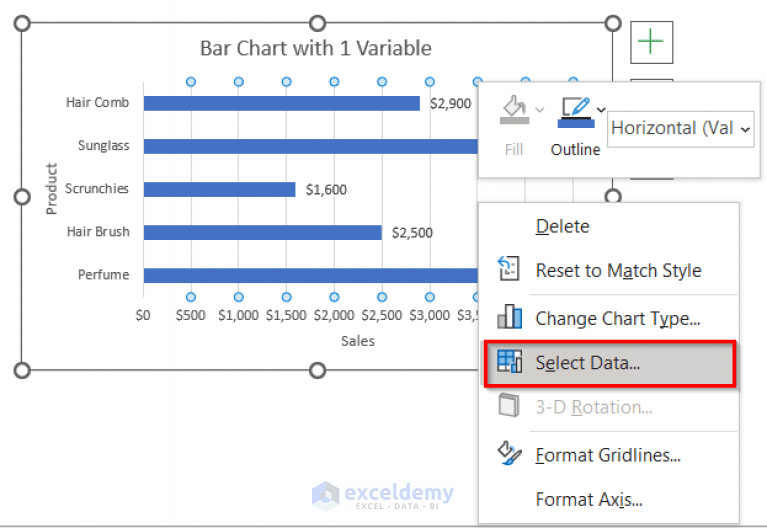Click the Fill paint bucket icon
The width and height of the screenshot is (767, 528).
pyautogui.click(x=514, y=109)
